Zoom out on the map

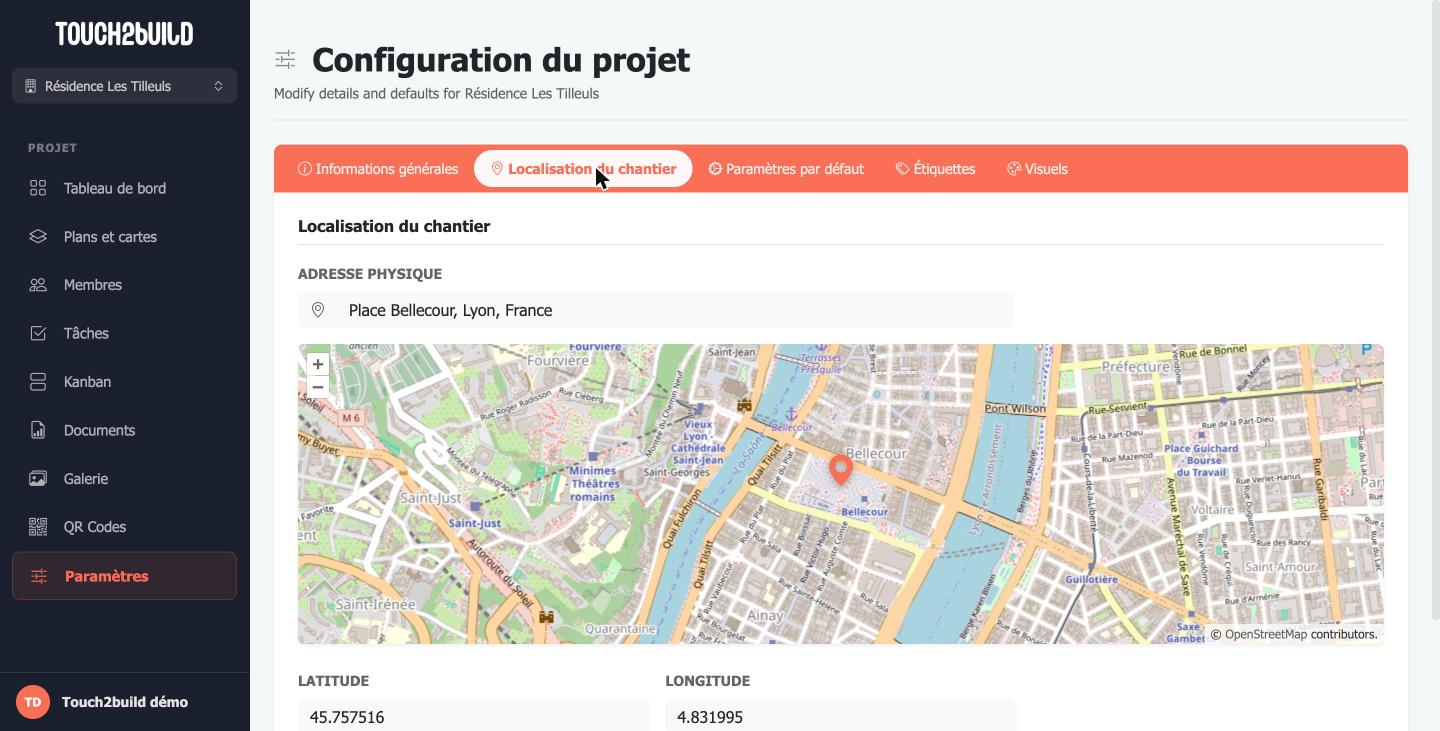(x=318, y=387)
